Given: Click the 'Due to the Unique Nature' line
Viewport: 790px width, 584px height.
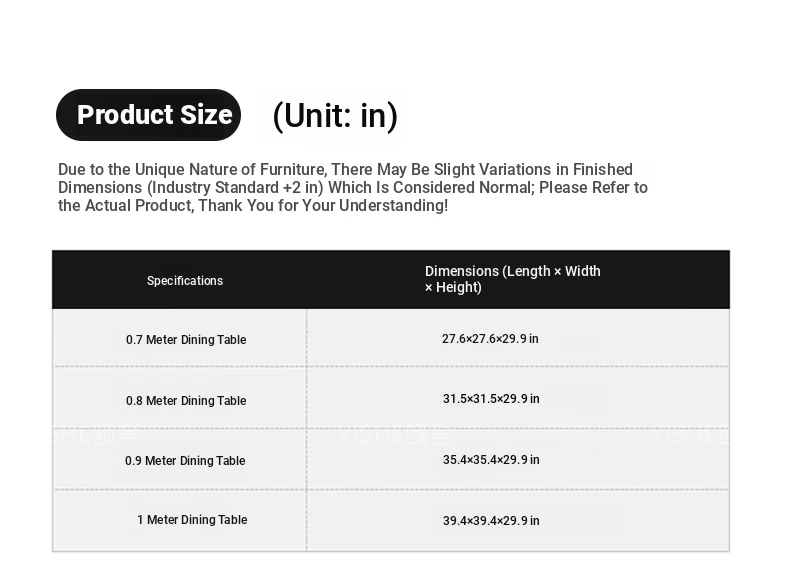Looking at the screenshot, I should tap(345, 169).
